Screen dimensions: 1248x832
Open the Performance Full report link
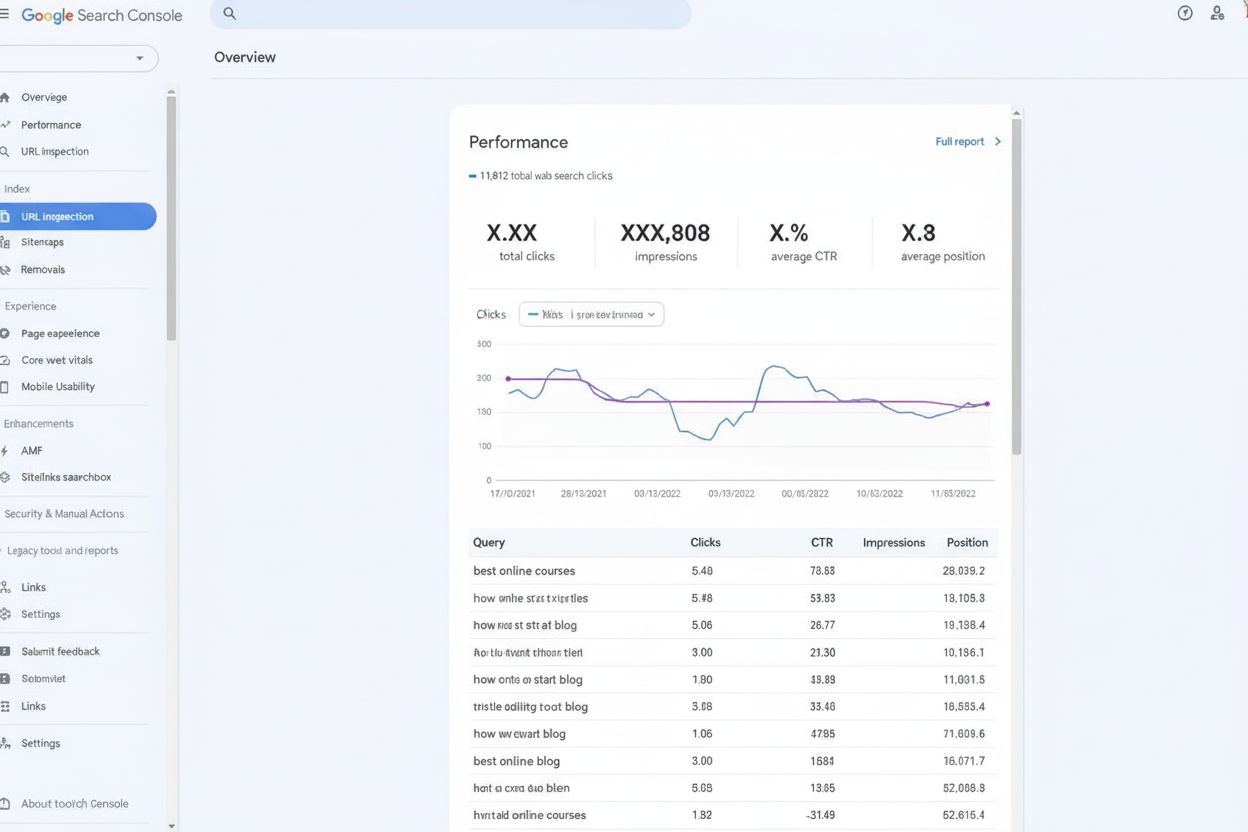(x=961, y=141)
